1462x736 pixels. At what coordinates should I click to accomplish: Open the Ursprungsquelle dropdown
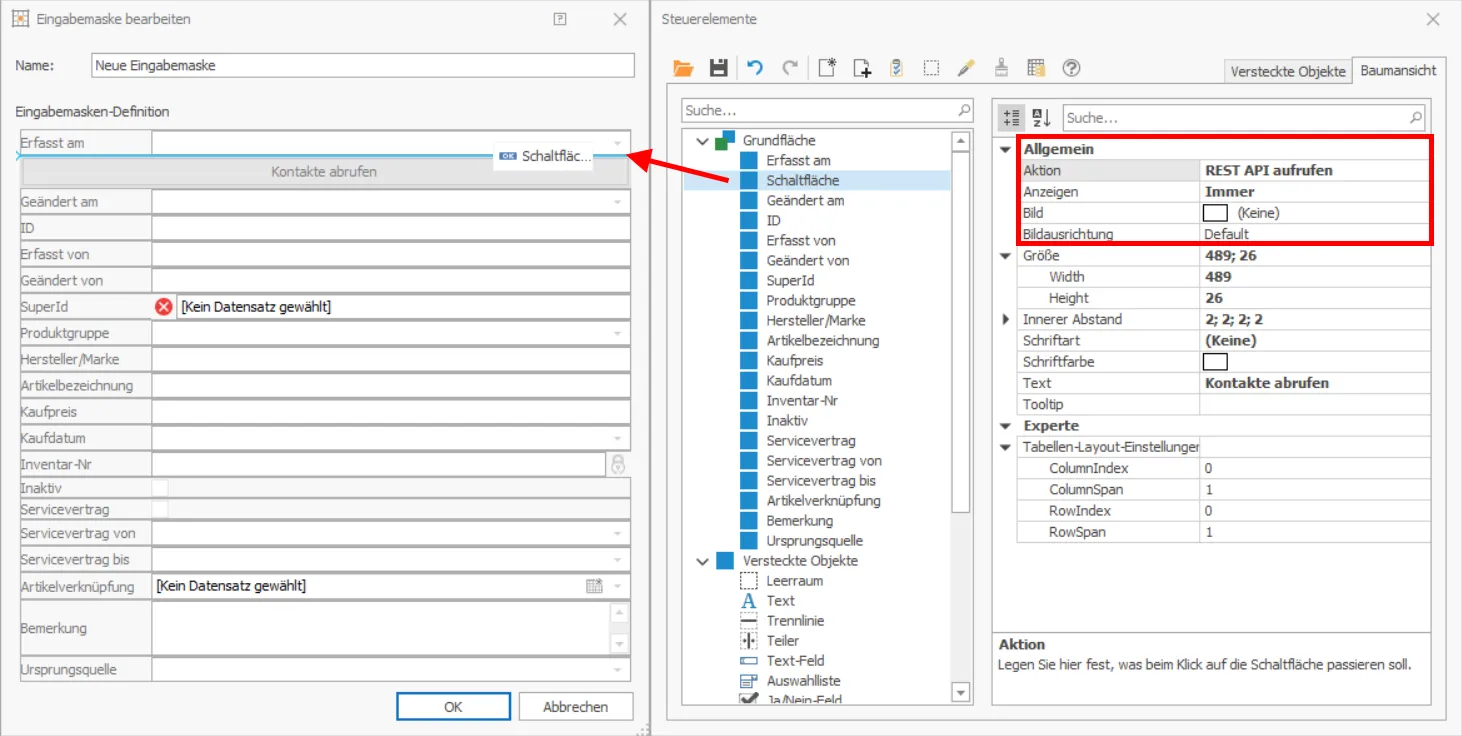click(618, 669)
